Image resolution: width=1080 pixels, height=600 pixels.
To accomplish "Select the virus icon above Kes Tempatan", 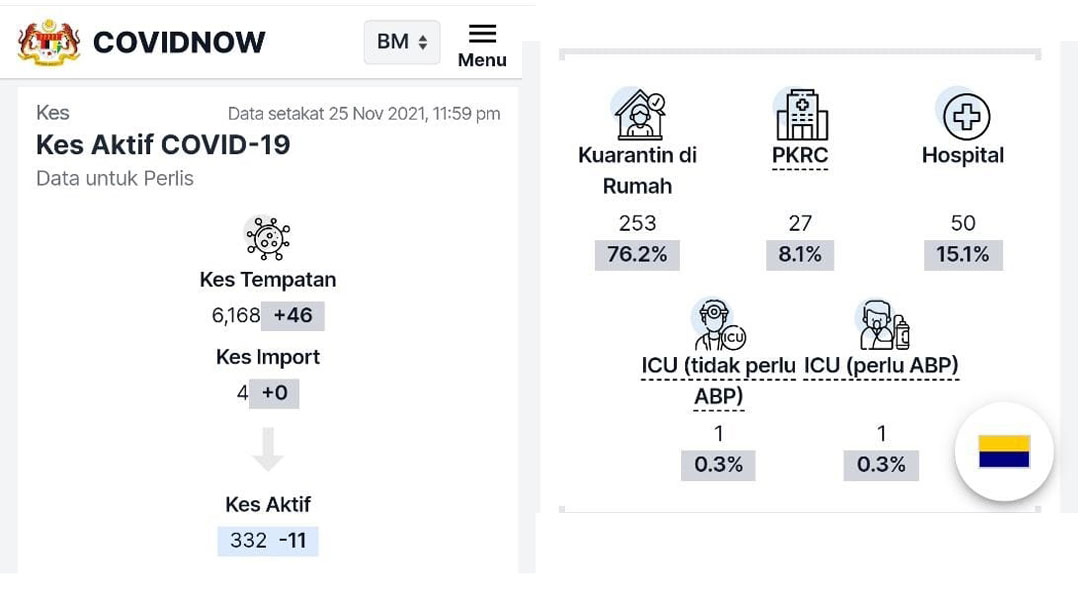I will tap(268, 238).
